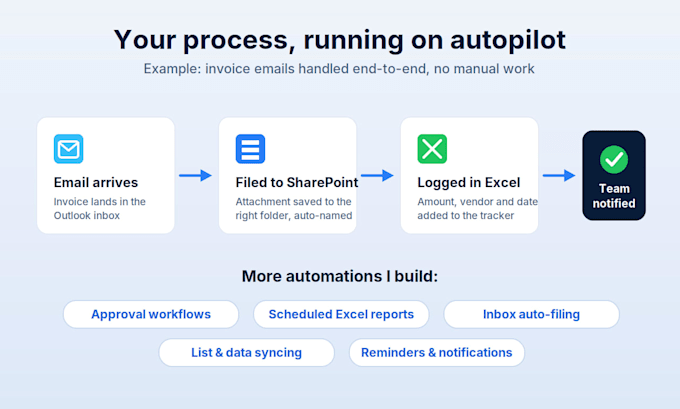The width and height of the screenshot is (680, 409).
Task: Click the Amount, vendor and date description
Action: (x=477, y=209)
